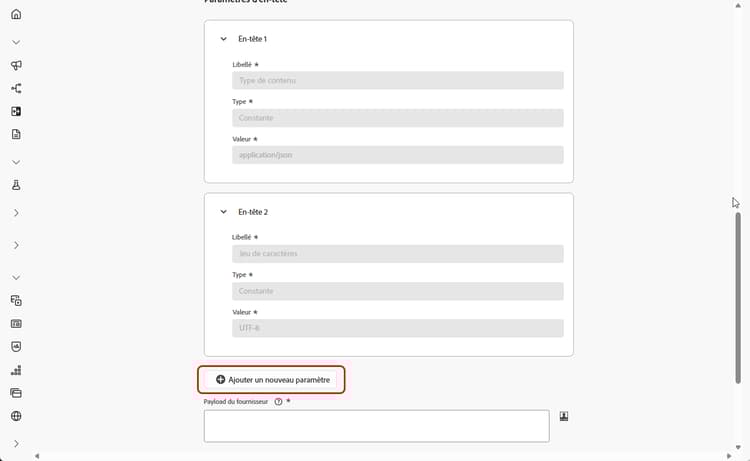
Task: Open the journeys workflow icon
Action: pyautogui.click(x=16, y=88)
